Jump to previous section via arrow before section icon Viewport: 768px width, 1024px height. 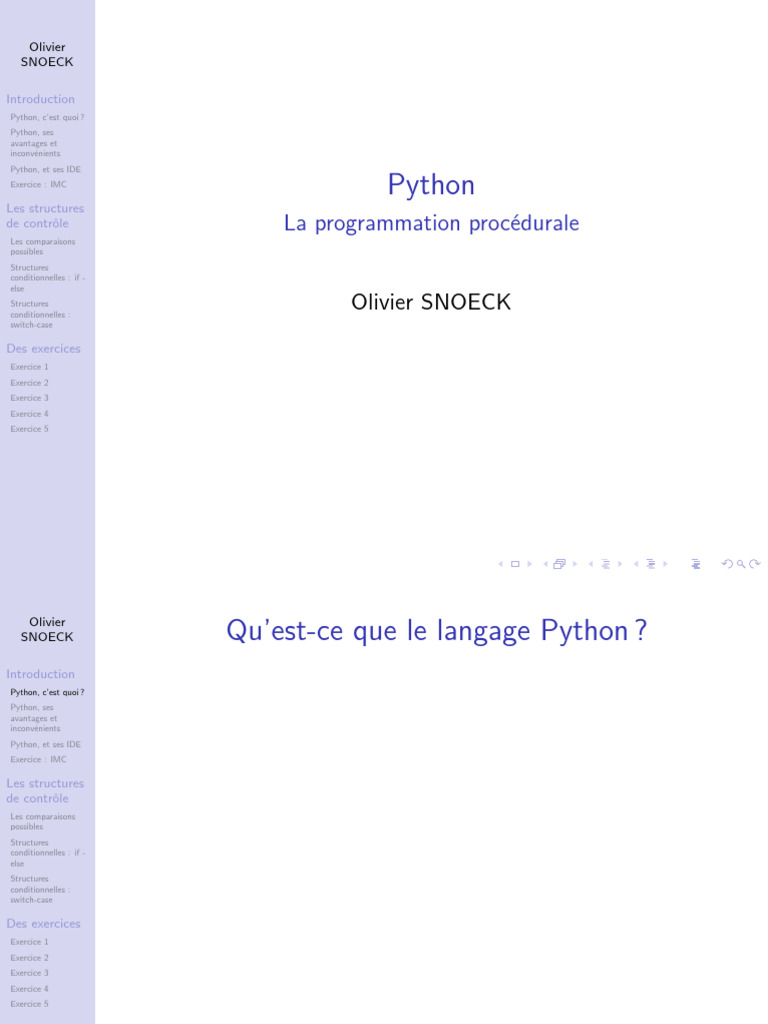click(635, 564)
